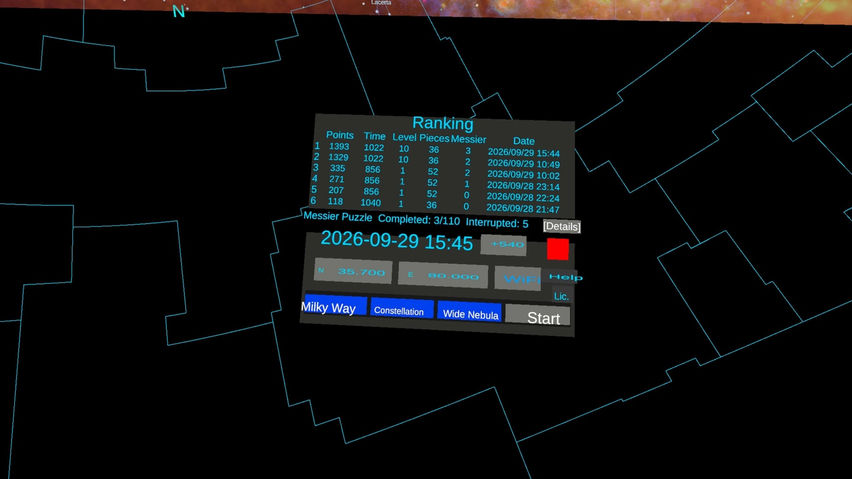Screen dimensions: 852x479
Task: Click the Date column header
Action: point(524,141)
